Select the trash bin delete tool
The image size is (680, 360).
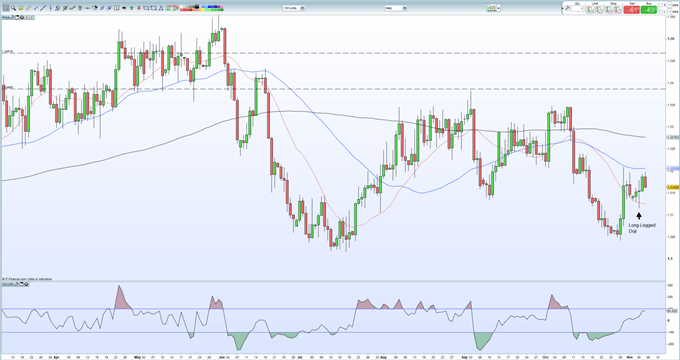(x=80, y=7)
